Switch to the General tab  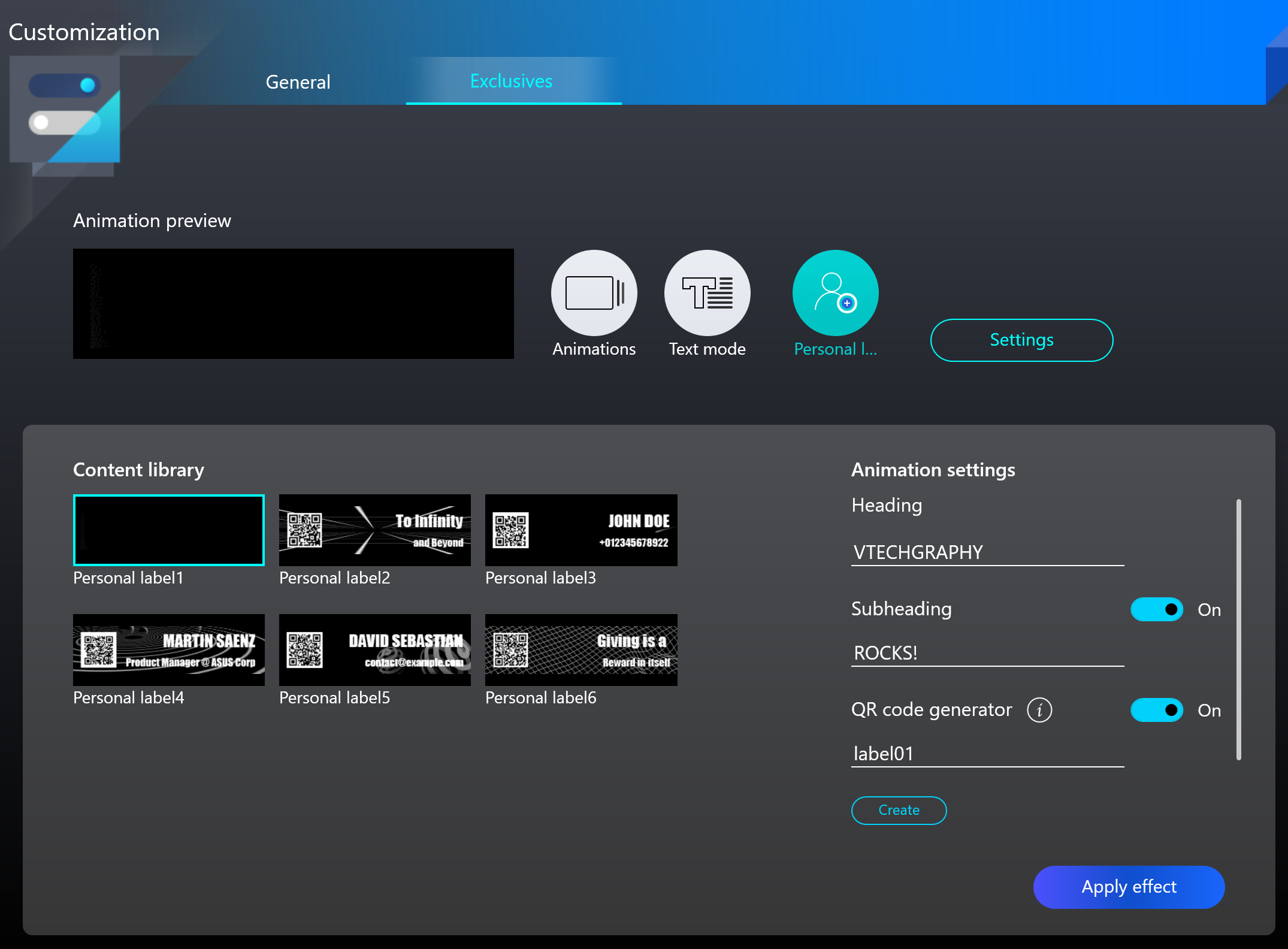click(298, 81)
